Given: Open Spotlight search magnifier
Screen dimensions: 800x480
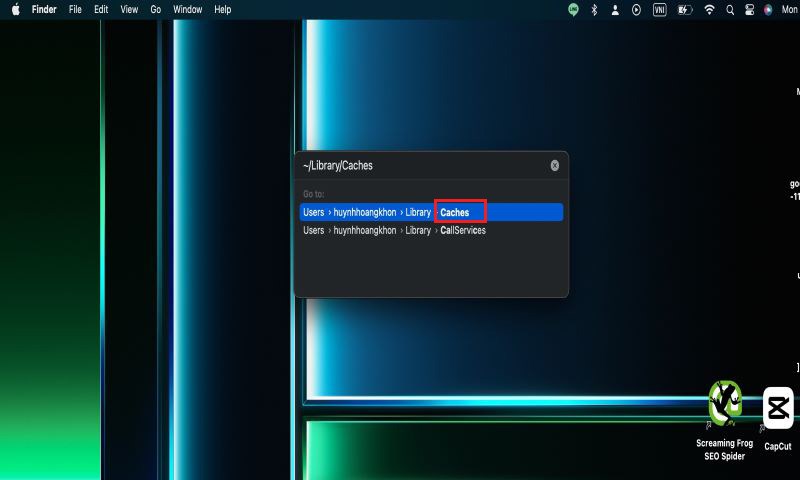Looking at the screenshot, I should (730, 9).
